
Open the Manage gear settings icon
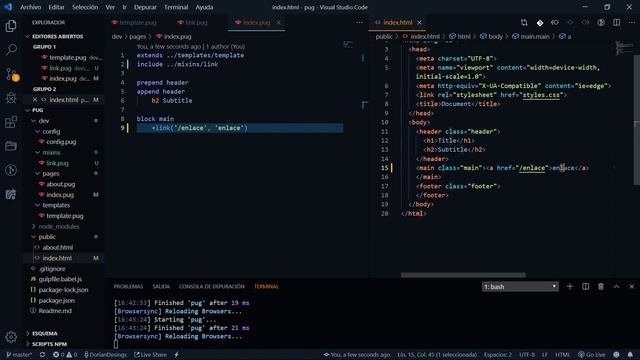click(11, 337)
